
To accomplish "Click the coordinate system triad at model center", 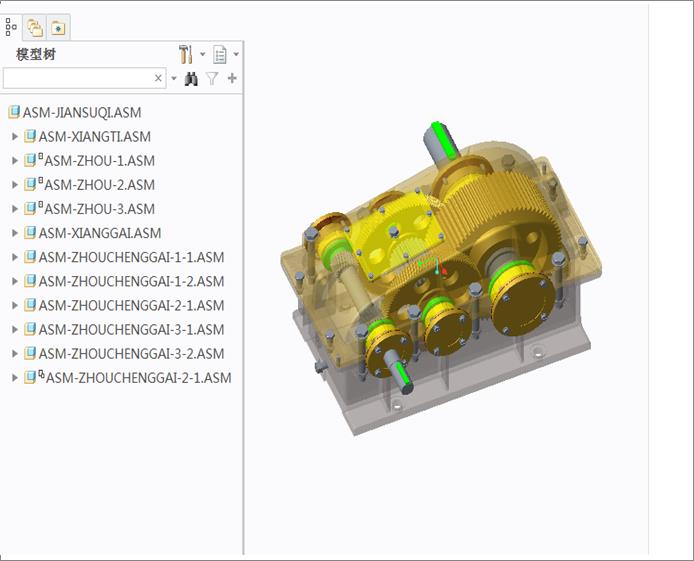I will click(435, 266).
